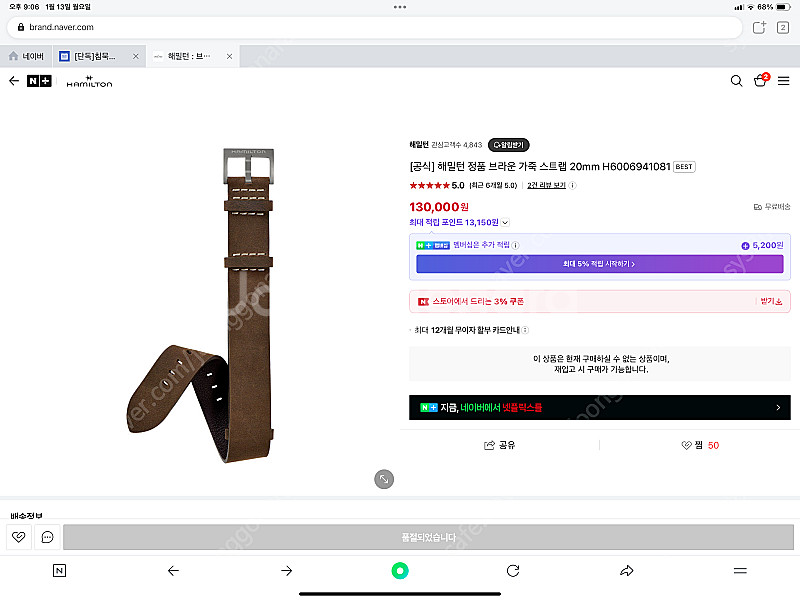
Task: Tap the BEST badge beside product title
Action: pos(684,167)
